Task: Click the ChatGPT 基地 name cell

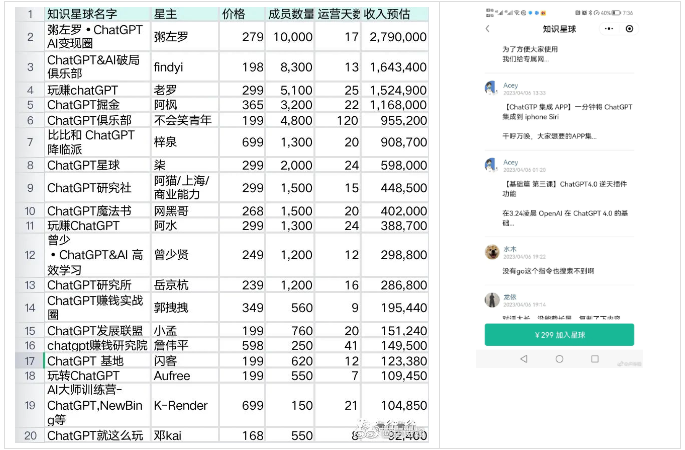Action: click(98, 361)
